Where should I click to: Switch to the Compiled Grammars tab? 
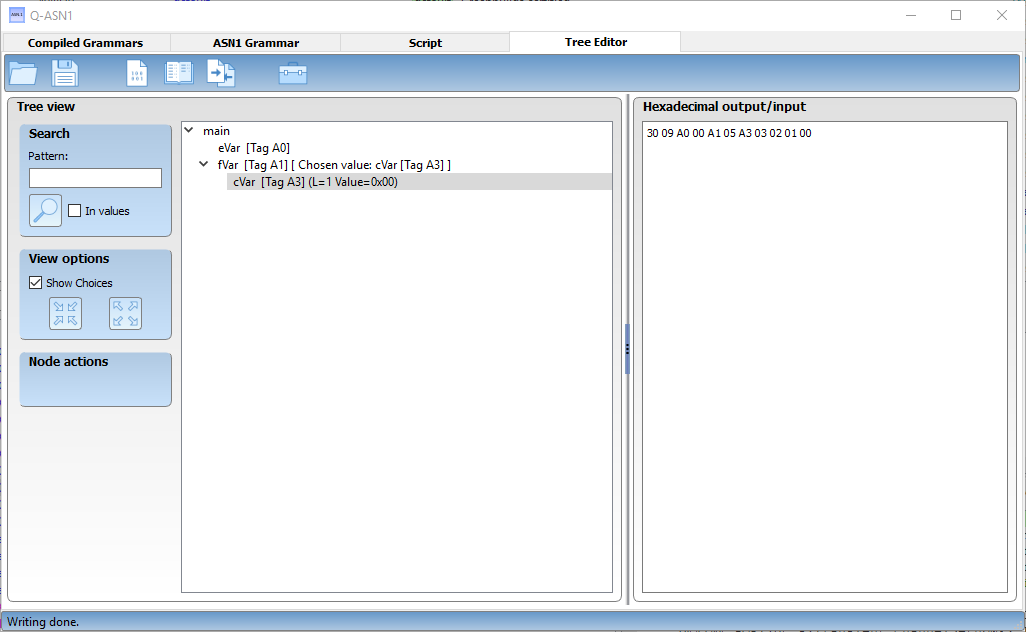[x=85, y=43]
